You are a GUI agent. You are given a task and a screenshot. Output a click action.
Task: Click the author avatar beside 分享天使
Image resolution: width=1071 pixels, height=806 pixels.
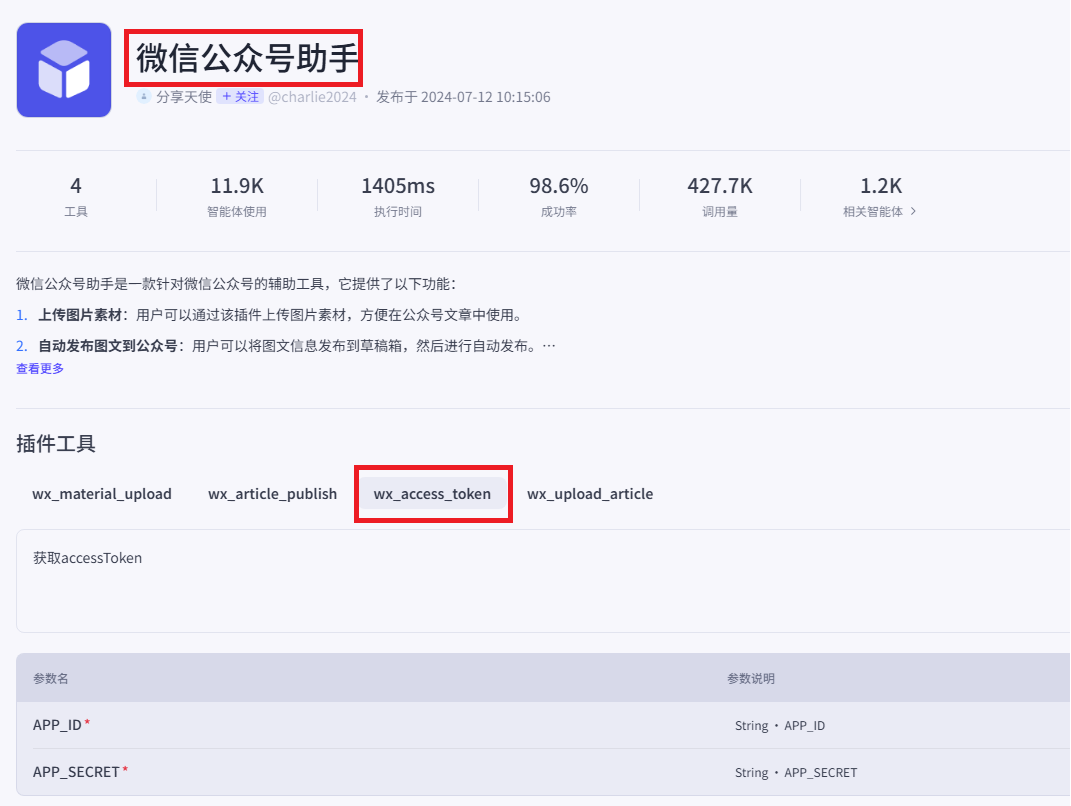(143, 96)
